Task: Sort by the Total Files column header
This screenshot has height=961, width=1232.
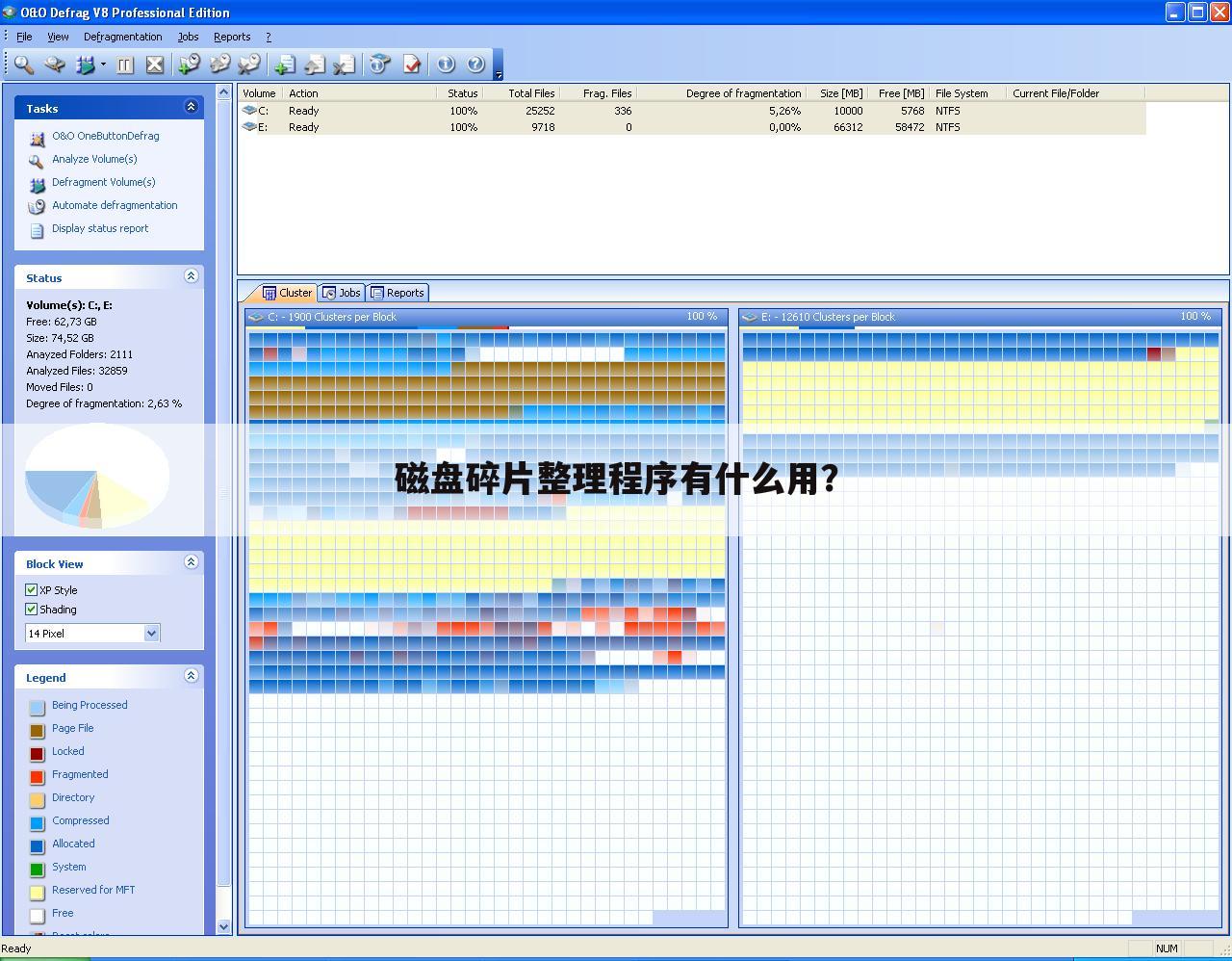Action: point(521,93)
